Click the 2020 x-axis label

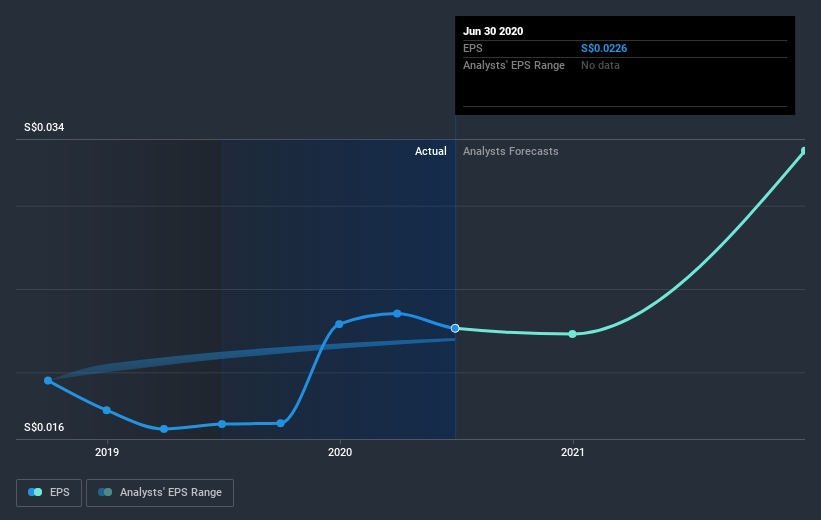point(340,452)
